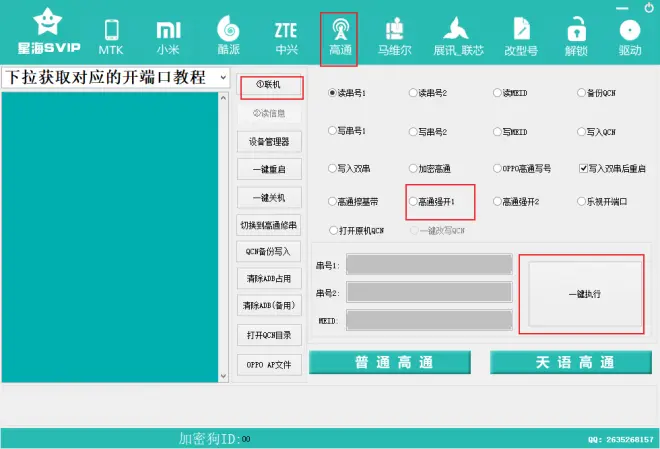Select 高通强开1 radio option
660x449 pixels.
pyautogui.click(x=432, y=202)
